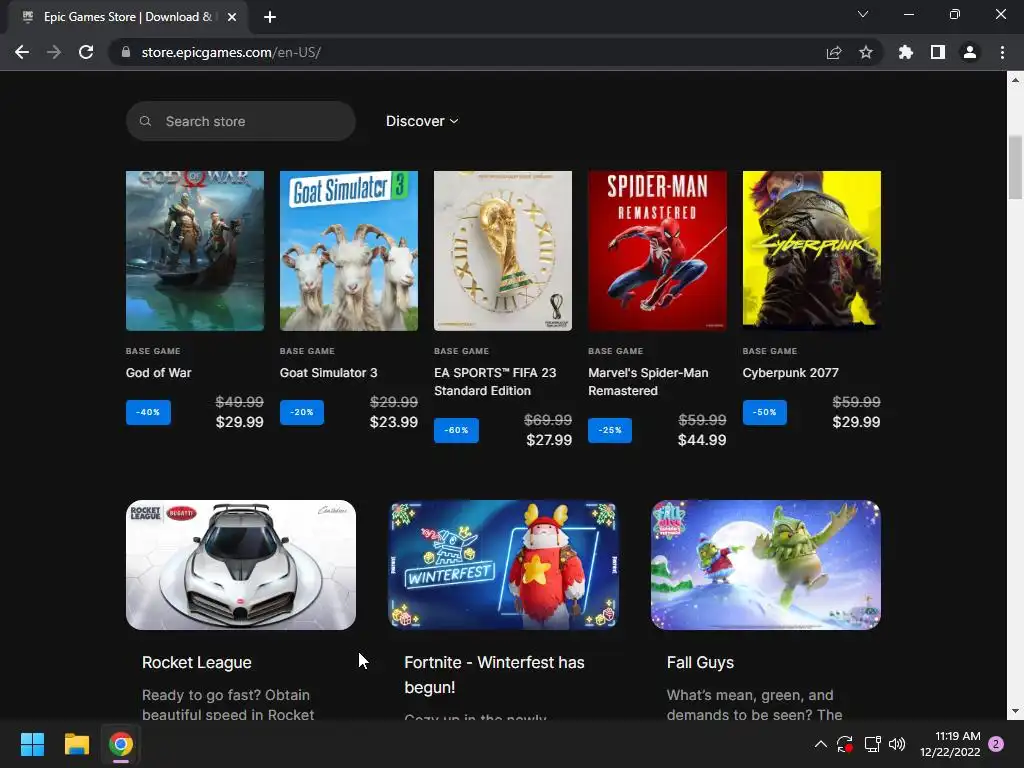Open File Explorer from taskbar
The height and width of the screenshot is (768, 1024).
point(76,744)
